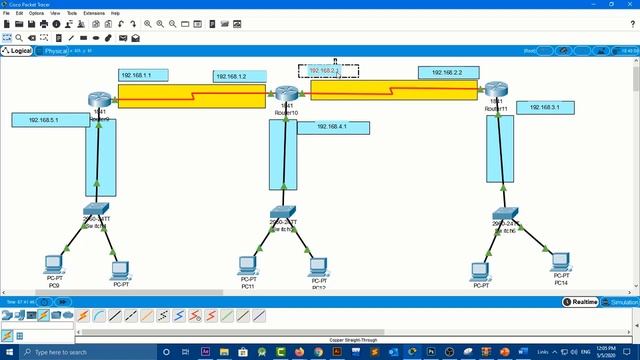This screenshot has height=360, width=640.
Task: Pick the automatic connection type
Action: point(83,316)
